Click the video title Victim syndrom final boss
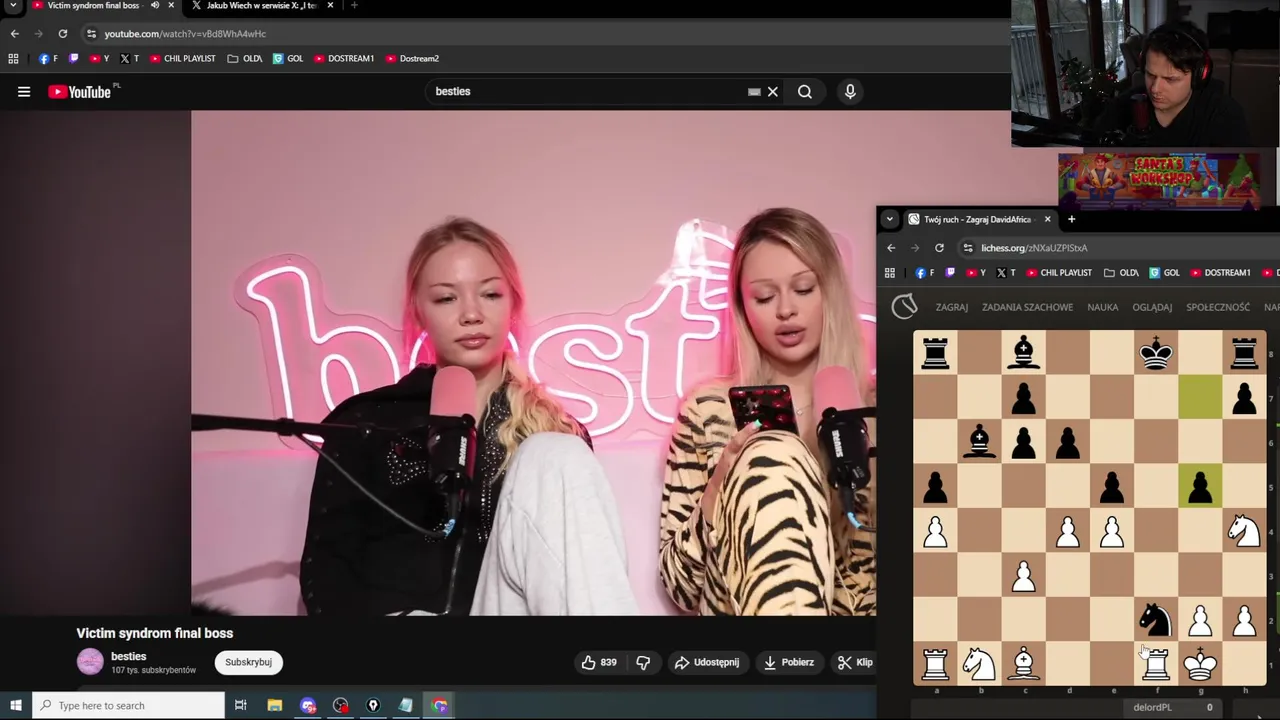The height and width of the screenshot is (720, 1280). click(x=154, y=633)
